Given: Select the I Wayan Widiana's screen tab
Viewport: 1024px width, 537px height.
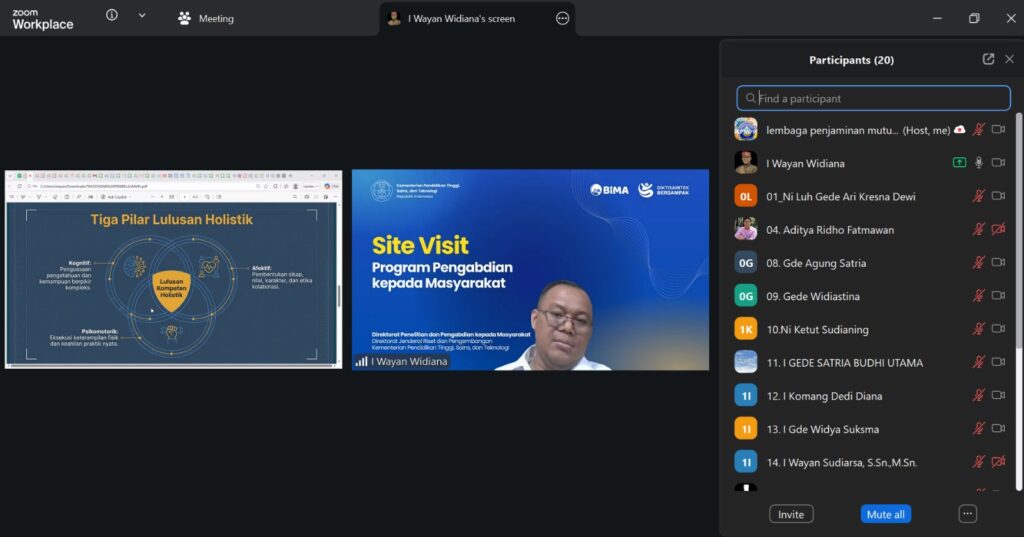Looking at the screenshot, I should 461,18.
